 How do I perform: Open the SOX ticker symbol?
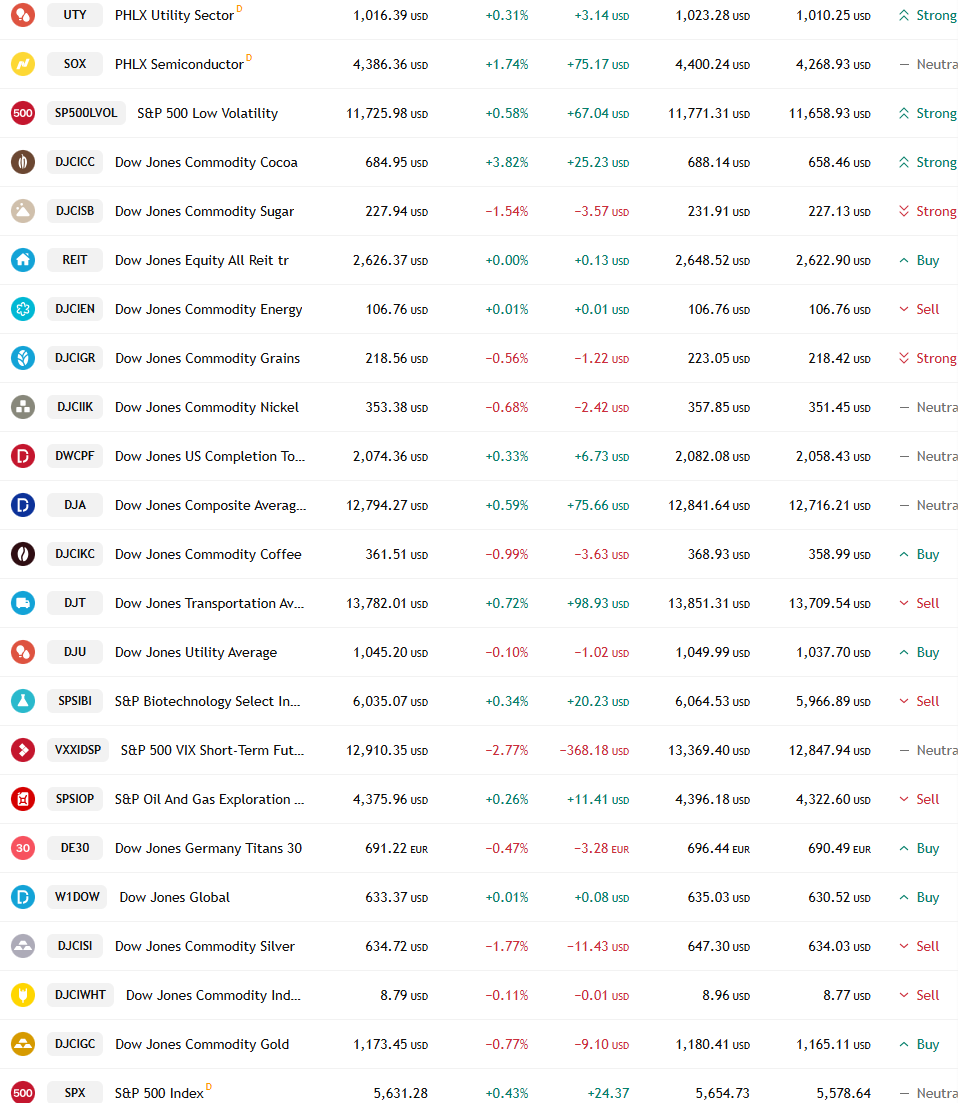tap(75, 64)
